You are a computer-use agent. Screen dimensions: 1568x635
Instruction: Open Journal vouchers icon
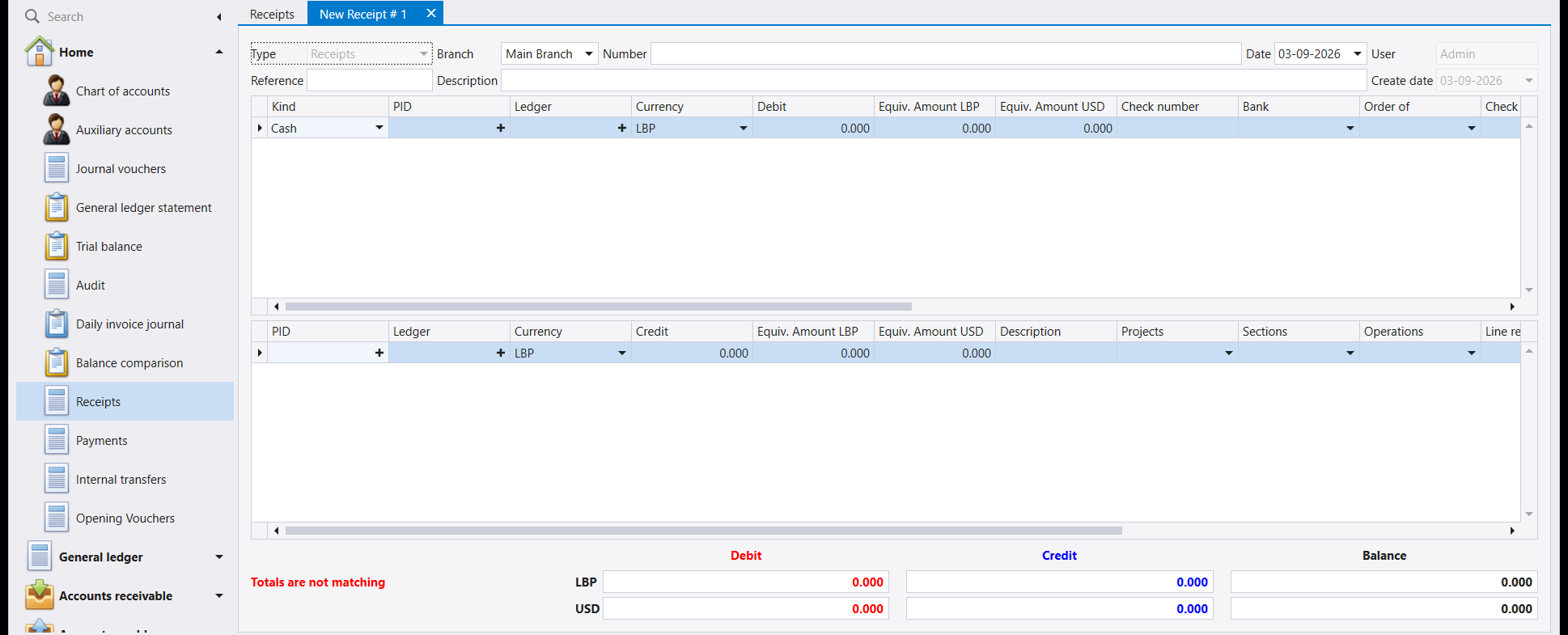pyautogui.click(x=57, y=168)
